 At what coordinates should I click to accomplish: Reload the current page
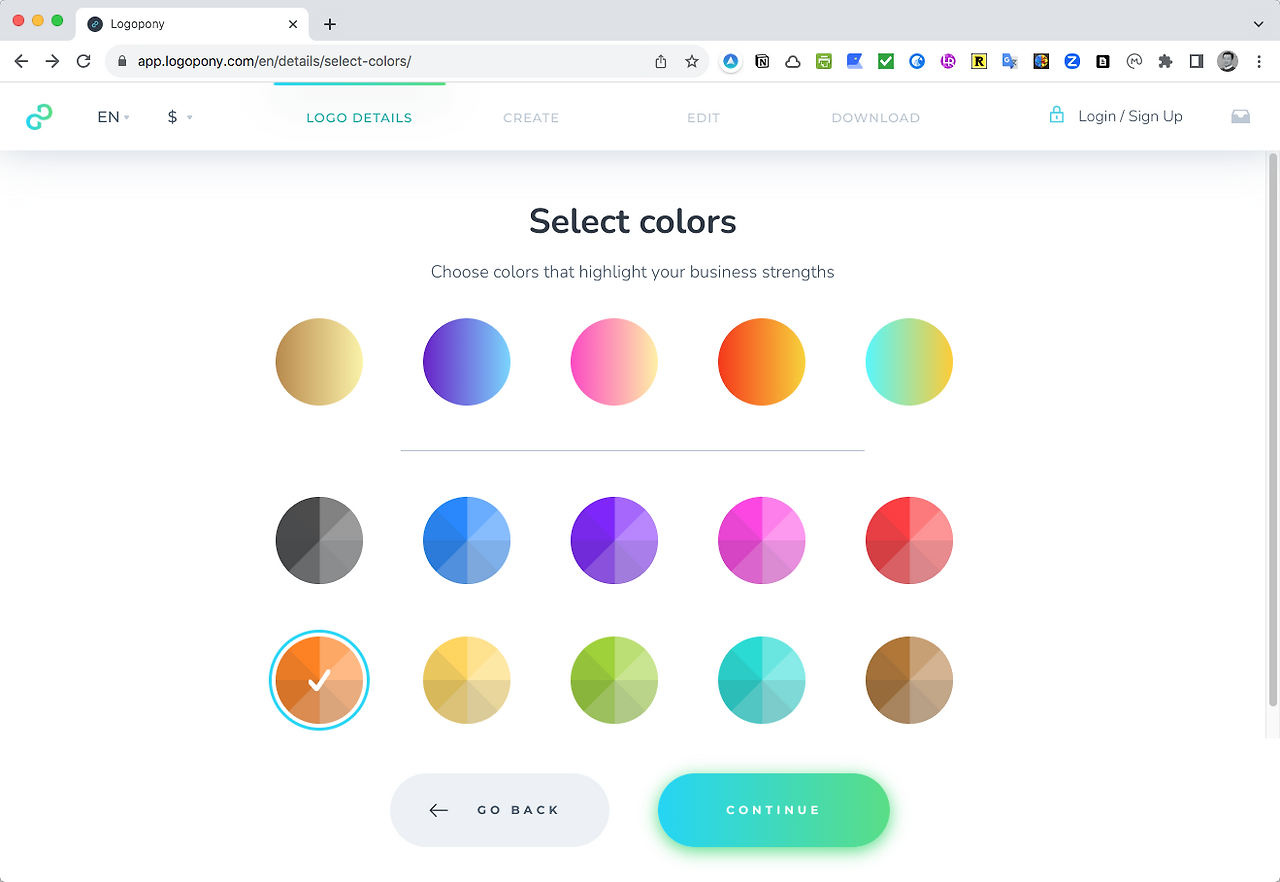84,61
